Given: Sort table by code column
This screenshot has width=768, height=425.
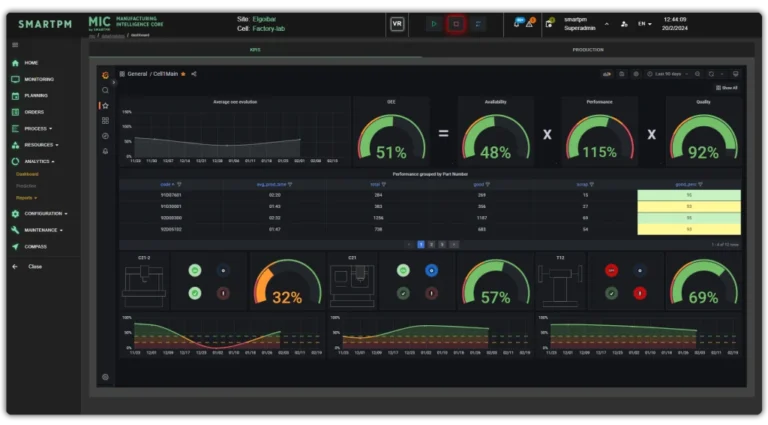Looking at the screenshot, I should click(x=167, y=185).
